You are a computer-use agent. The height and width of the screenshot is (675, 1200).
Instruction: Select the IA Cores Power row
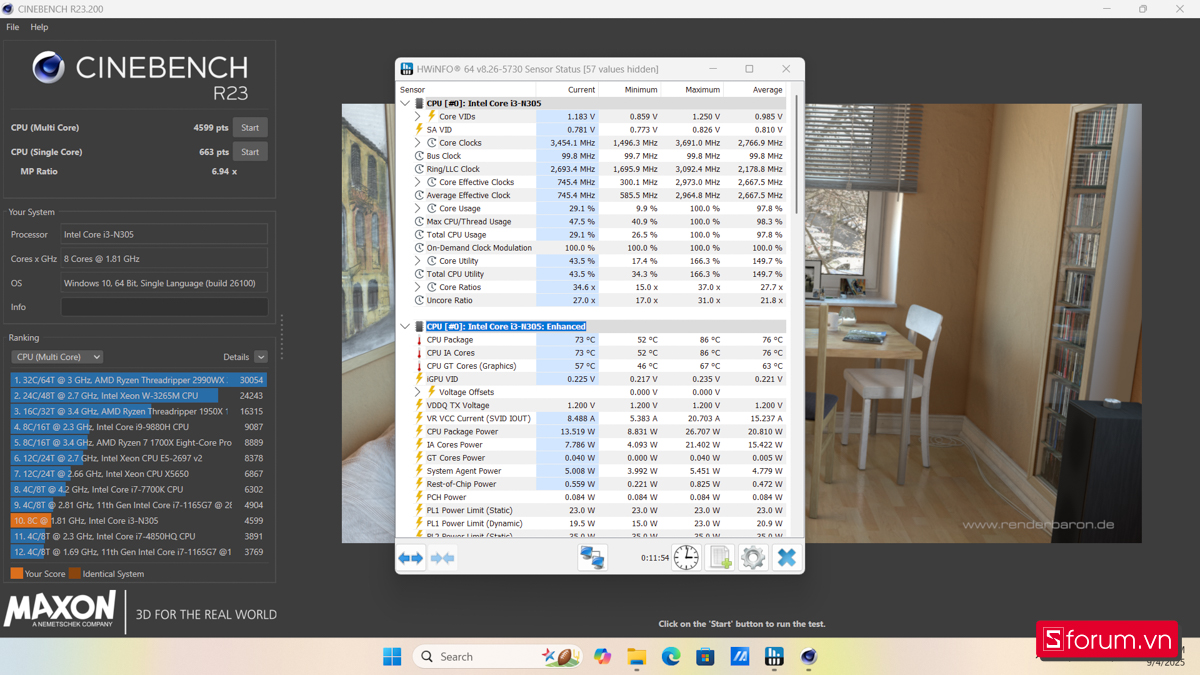coord(592,445)
